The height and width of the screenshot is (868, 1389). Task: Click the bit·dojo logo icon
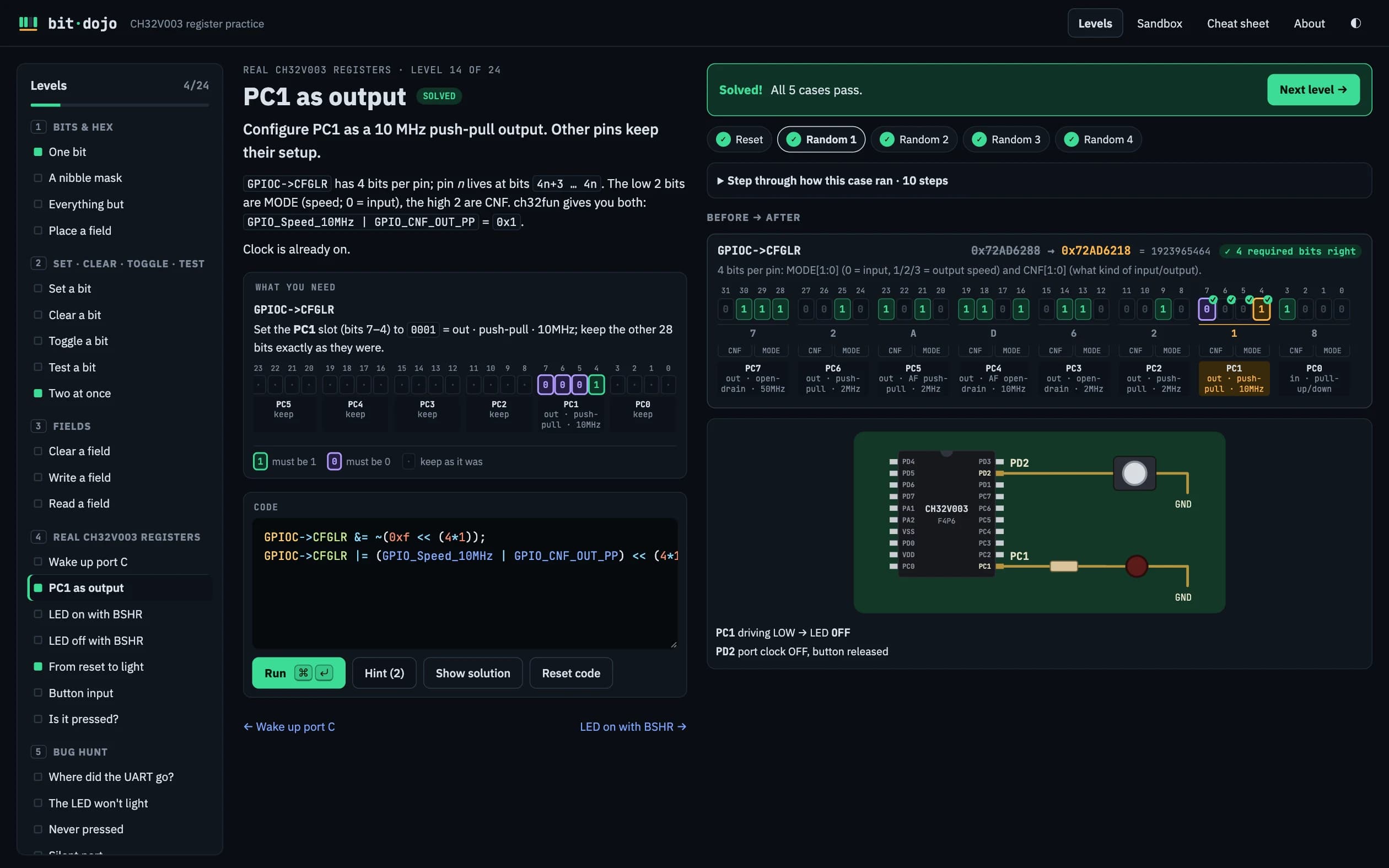(28, 23)
